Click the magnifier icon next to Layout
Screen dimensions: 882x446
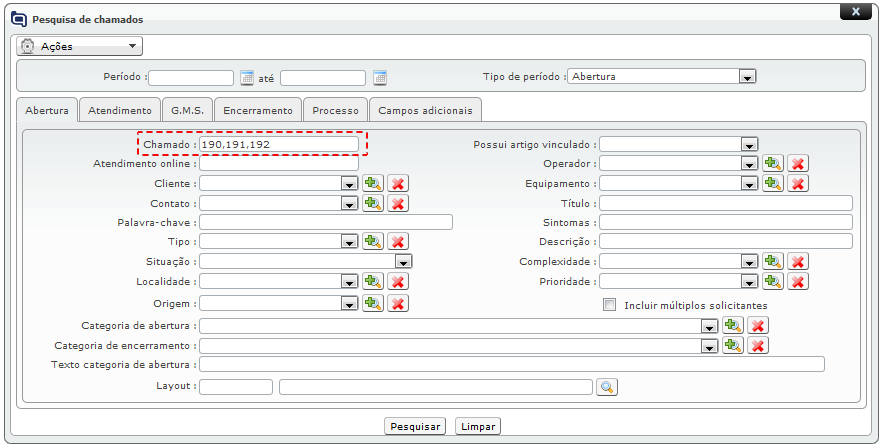click(607, 387)
